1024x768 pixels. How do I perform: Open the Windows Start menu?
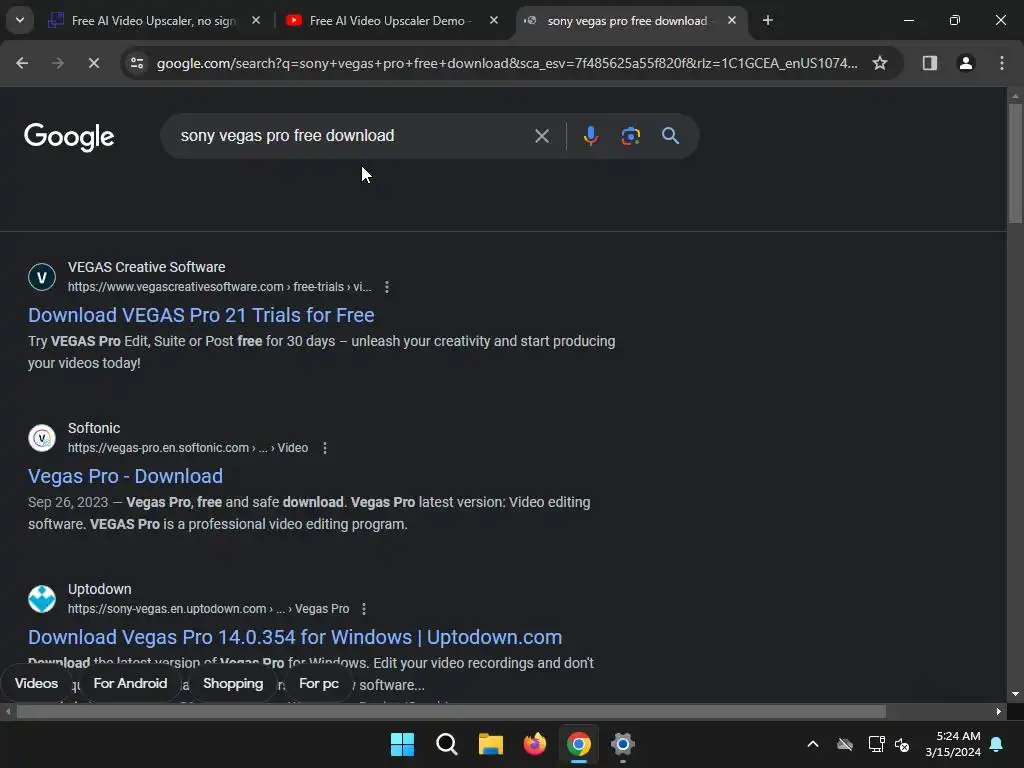point(402,744)
